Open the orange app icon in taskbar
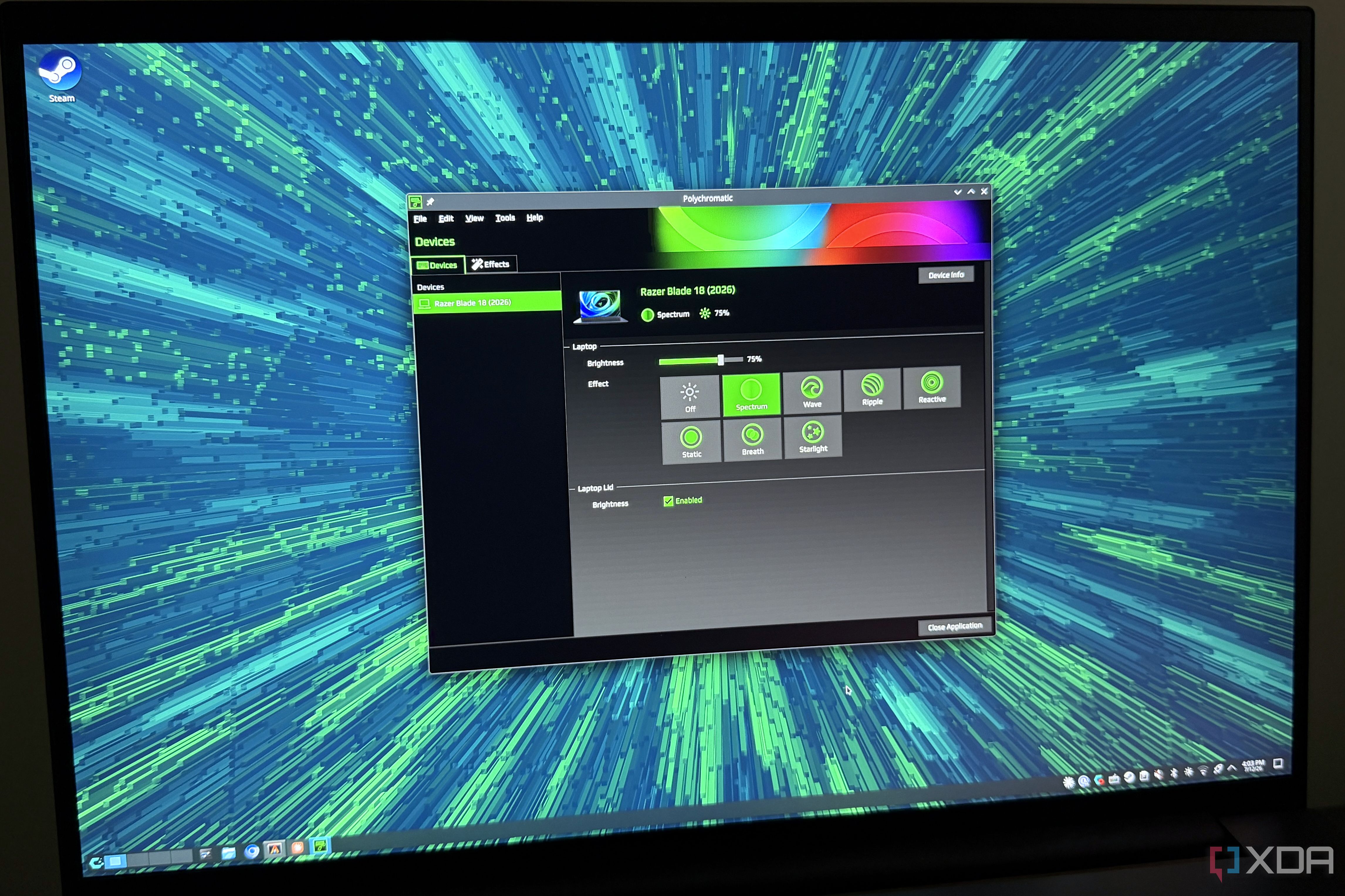Image resolution: width=1345 pixels, height=896 pixels. pyautogui.click(x=297, y=848)
